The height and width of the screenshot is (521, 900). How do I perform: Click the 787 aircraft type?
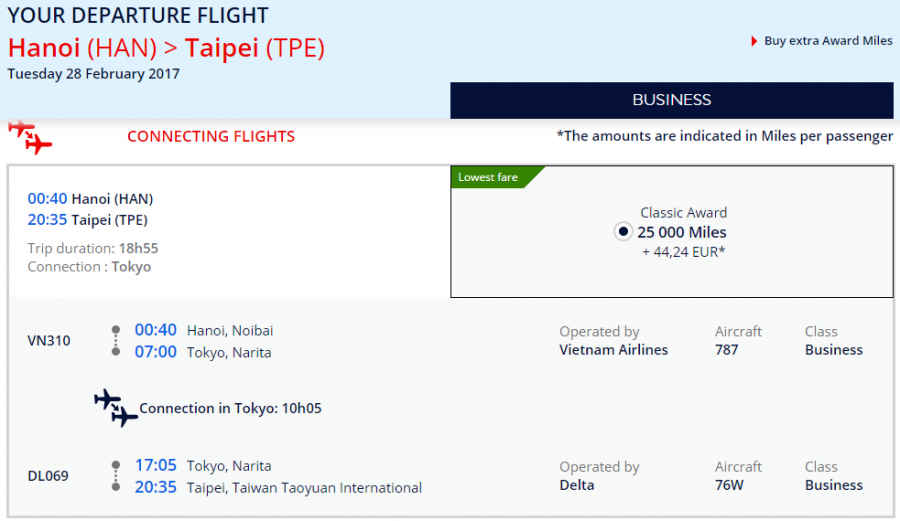click(x=727, y=350)
